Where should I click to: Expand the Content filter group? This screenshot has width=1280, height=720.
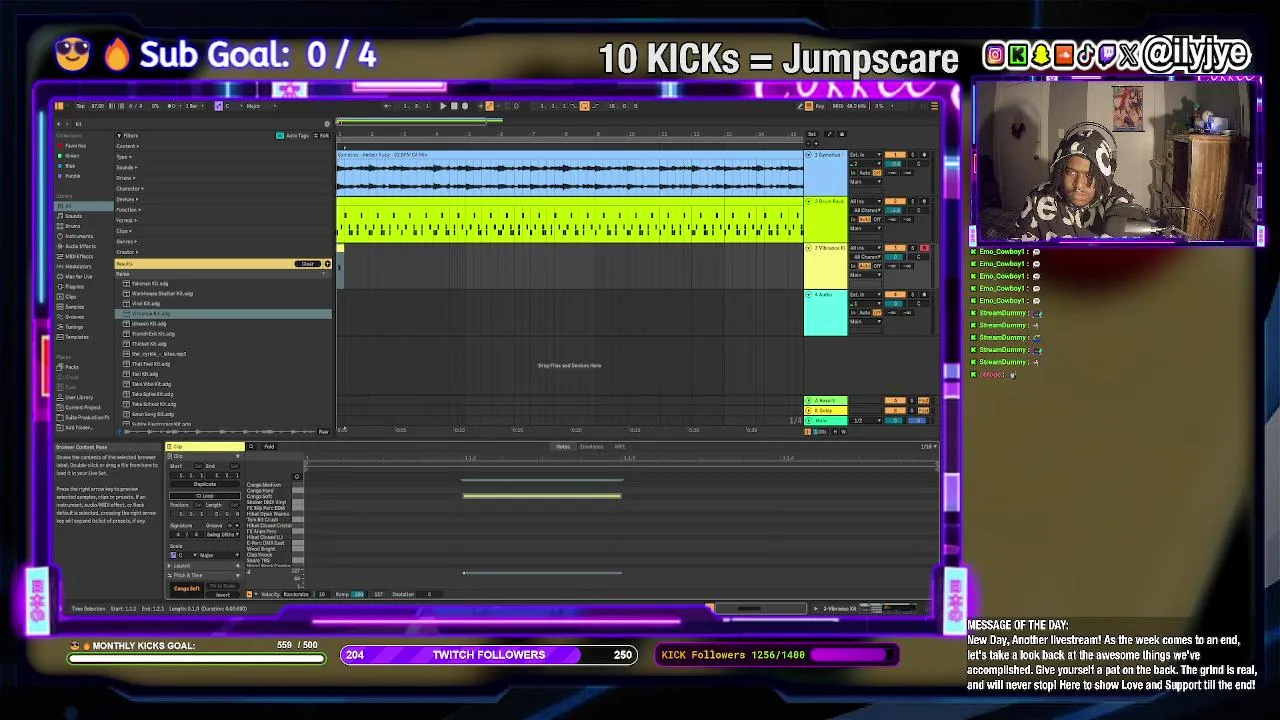coord(127,146)
